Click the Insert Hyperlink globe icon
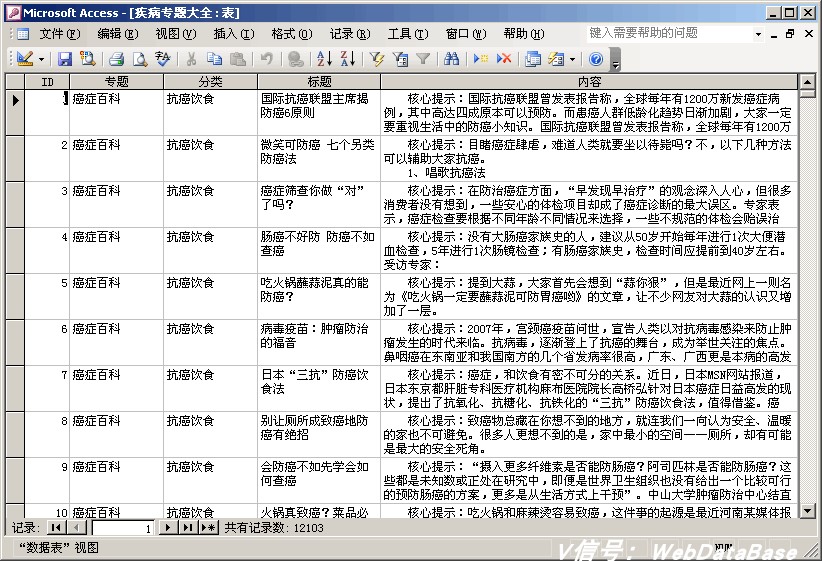 click(296, 59)
